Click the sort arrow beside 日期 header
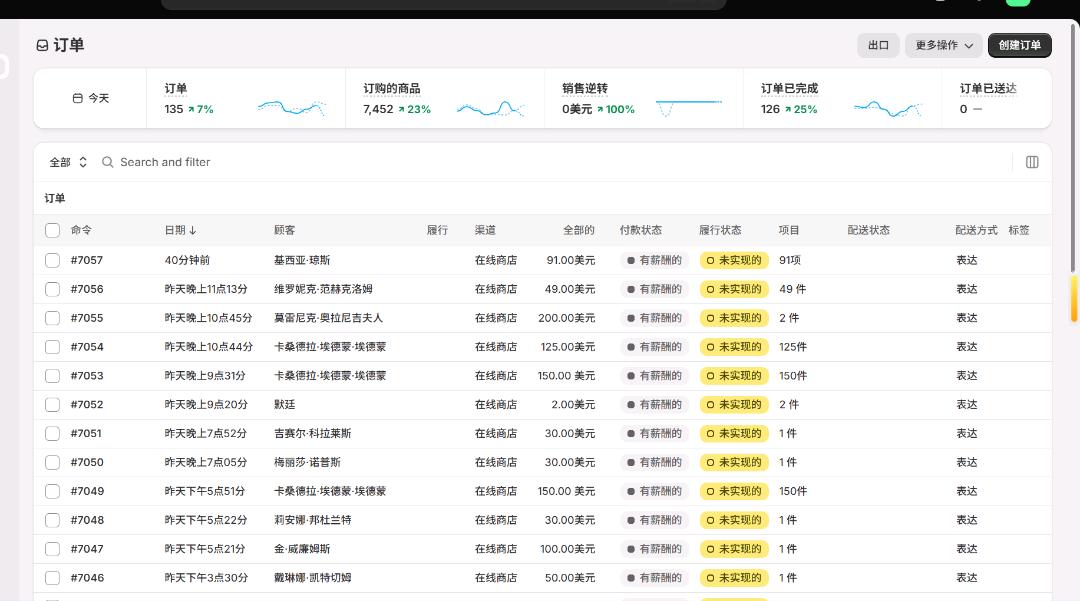Viewport: 1080px width, 601px height. pos(193,230)
